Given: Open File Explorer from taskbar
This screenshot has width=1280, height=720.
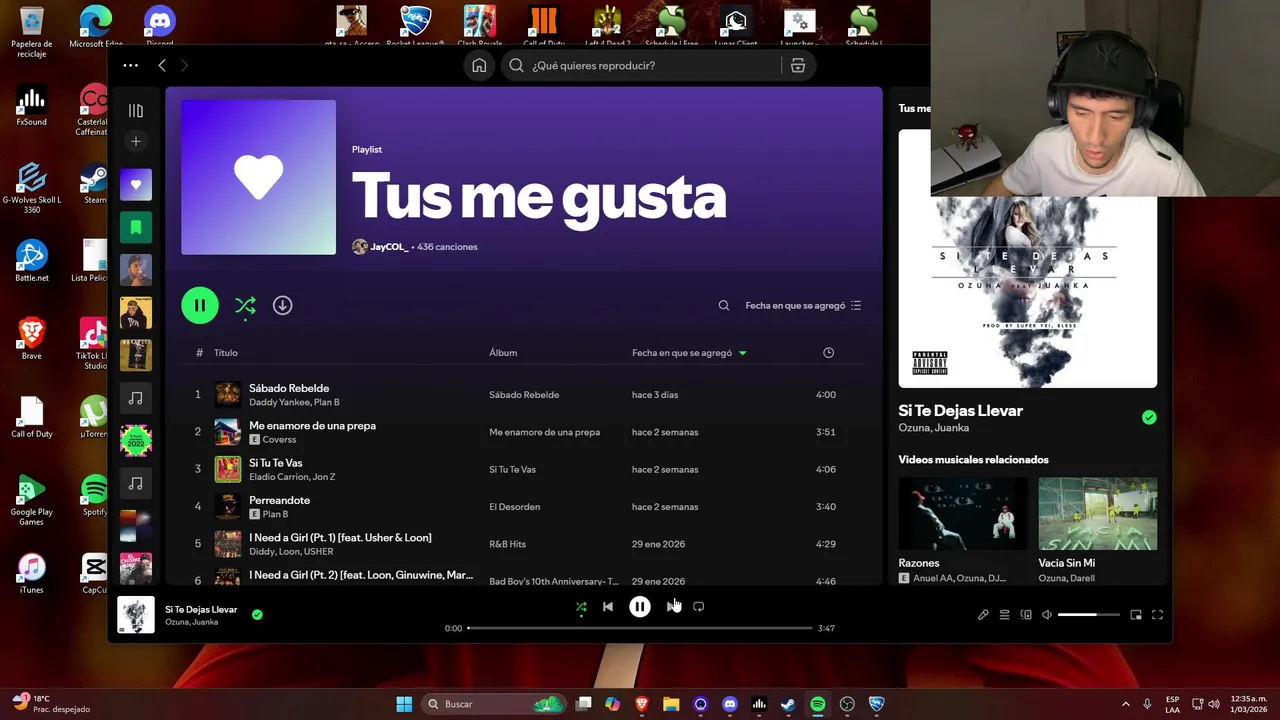Looking at the screenshot, I should [671, 704].
